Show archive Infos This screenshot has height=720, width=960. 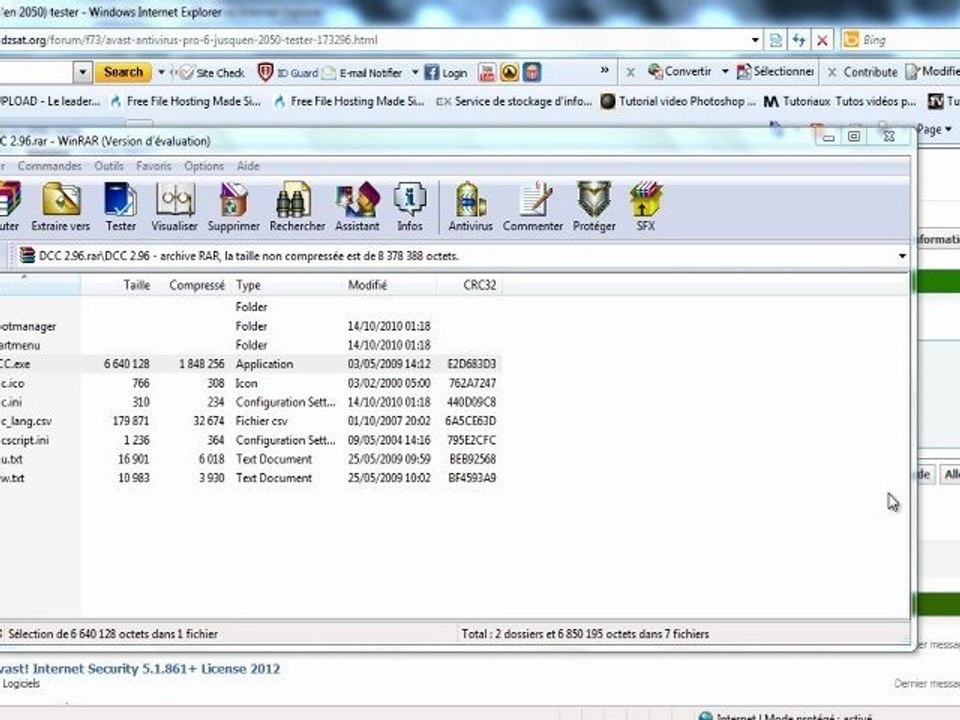point(410,206)
